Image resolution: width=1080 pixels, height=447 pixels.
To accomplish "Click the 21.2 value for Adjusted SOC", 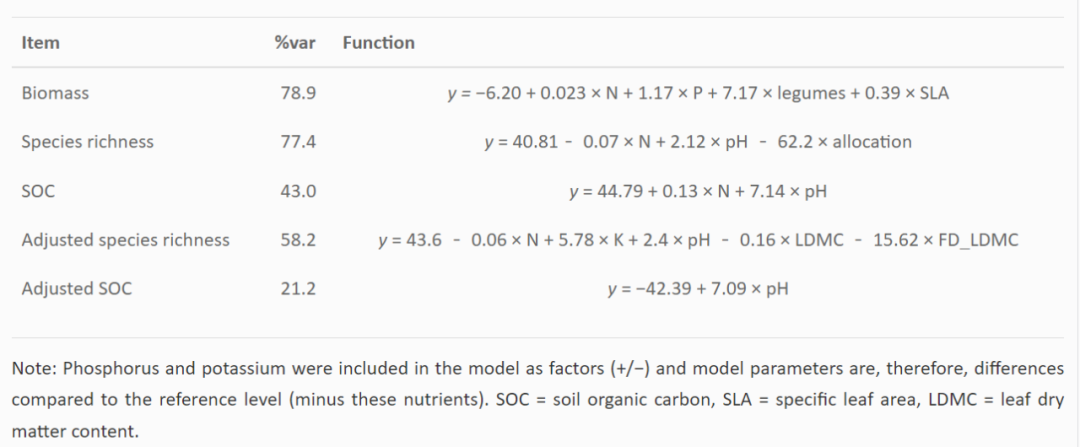I will click(298, 289).
